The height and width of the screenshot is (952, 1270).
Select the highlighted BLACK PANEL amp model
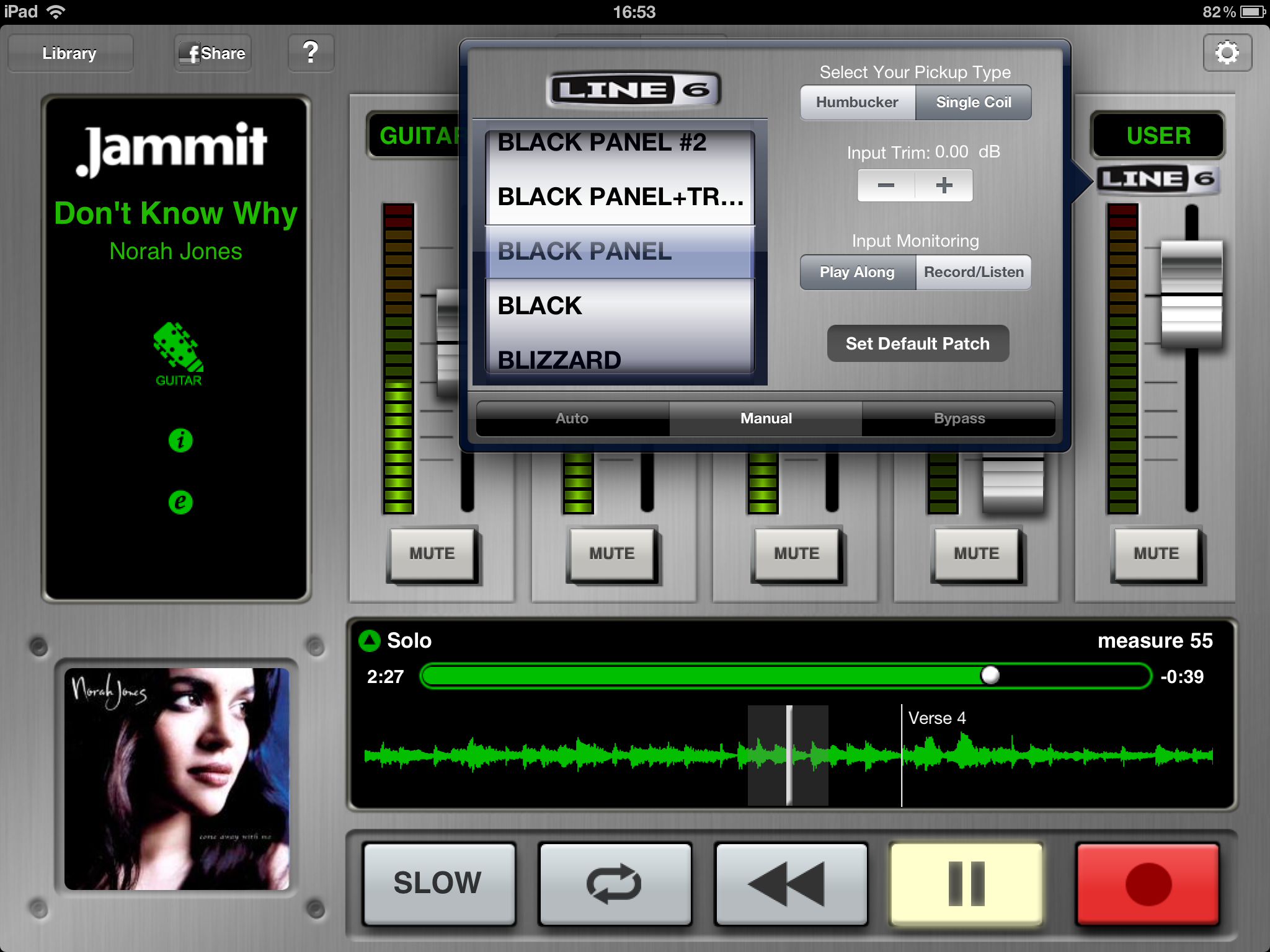620,252
